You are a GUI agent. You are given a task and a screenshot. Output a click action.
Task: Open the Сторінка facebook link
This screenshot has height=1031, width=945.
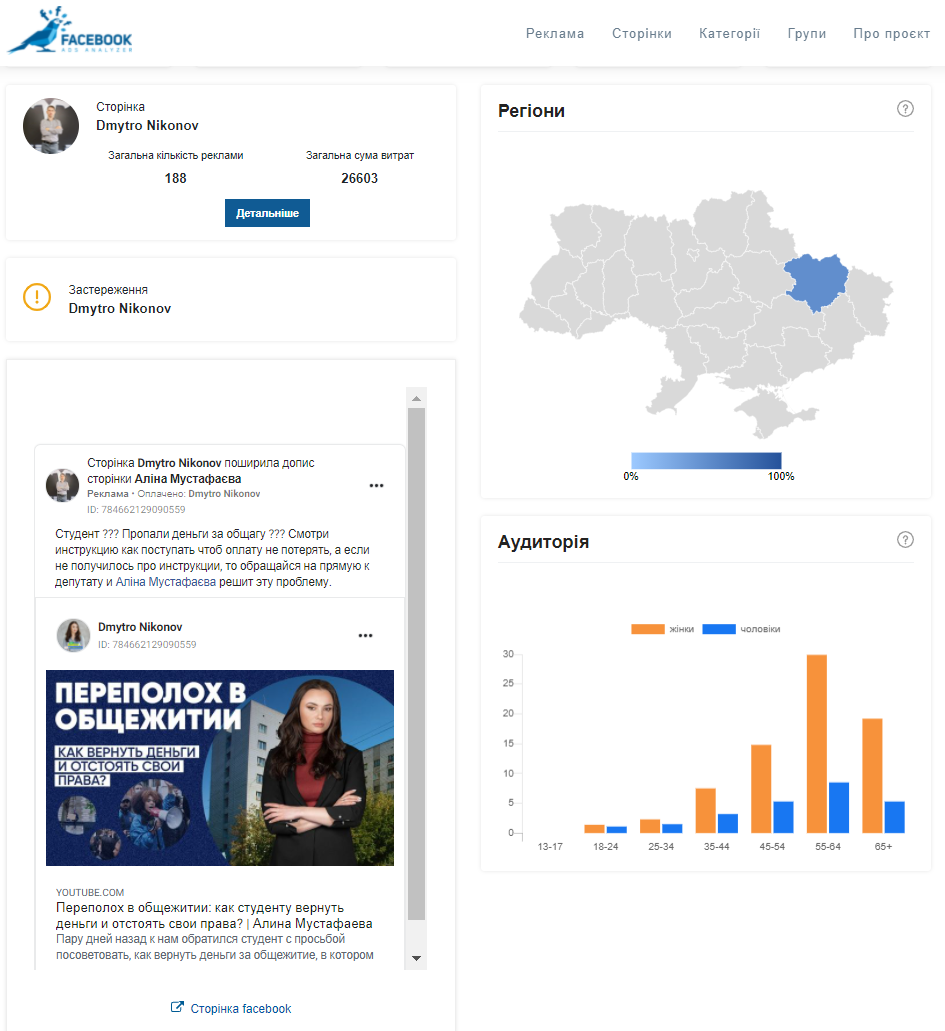click(240, 1008)
